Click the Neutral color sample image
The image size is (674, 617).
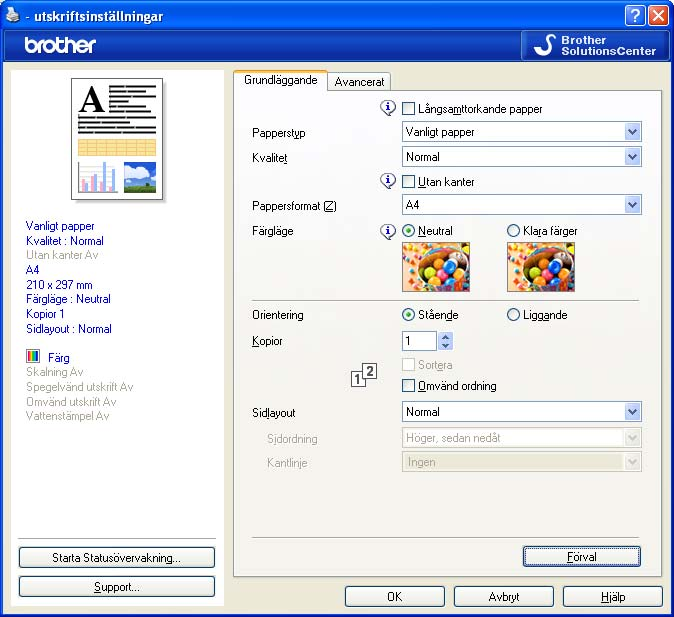[436, 267]
